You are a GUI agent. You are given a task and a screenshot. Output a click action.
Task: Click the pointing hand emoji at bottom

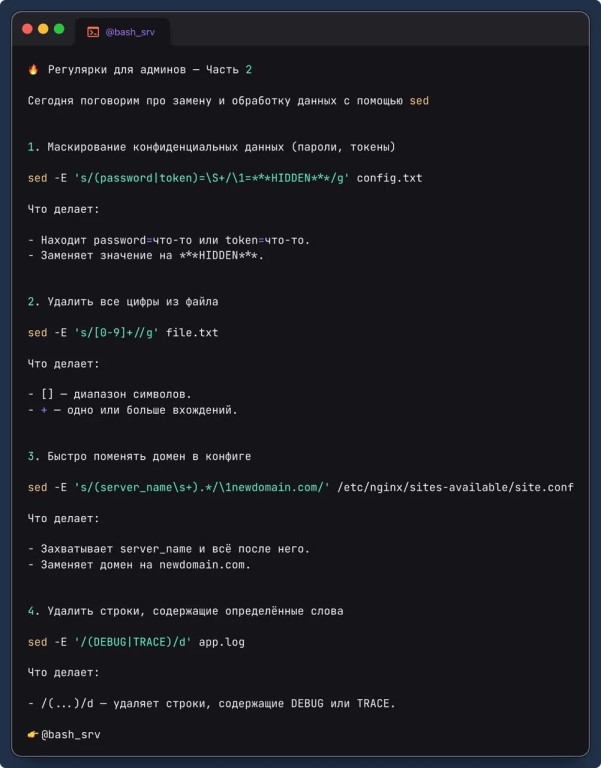pyautogui.click(x=33, y=735)
